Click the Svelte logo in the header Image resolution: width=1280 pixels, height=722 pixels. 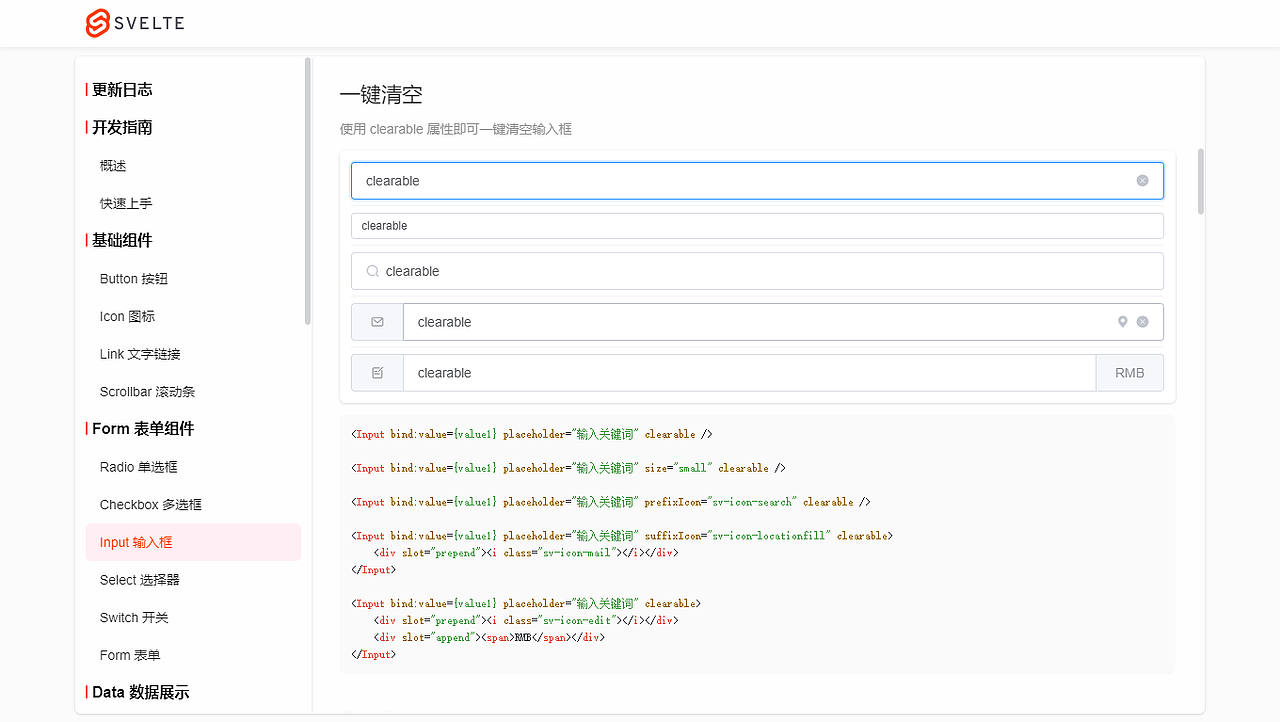[97, 23]
